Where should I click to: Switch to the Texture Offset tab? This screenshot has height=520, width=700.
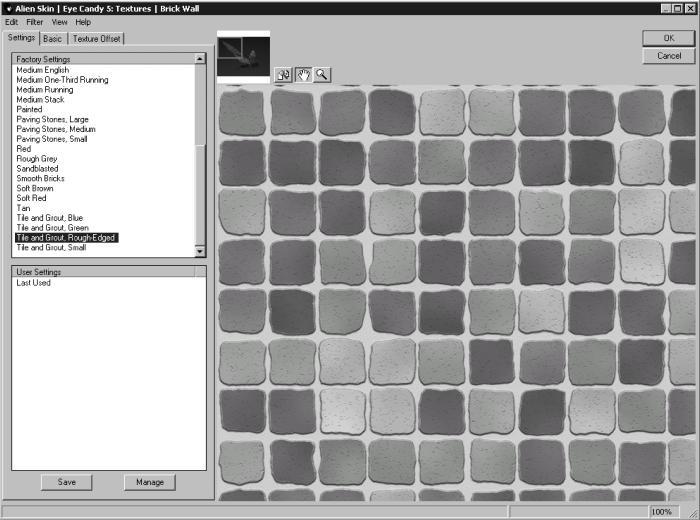point(97,39)
